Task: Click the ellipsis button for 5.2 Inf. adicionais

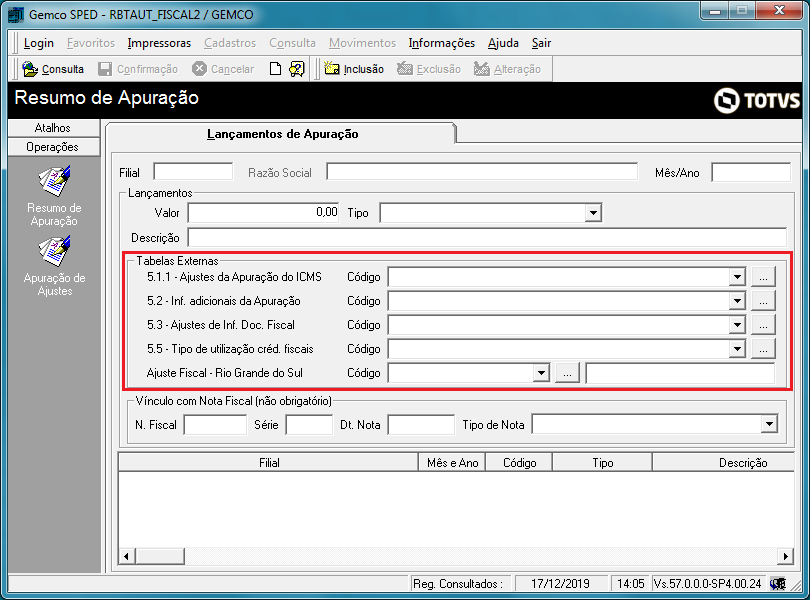Action: click(x=763, y=301)
